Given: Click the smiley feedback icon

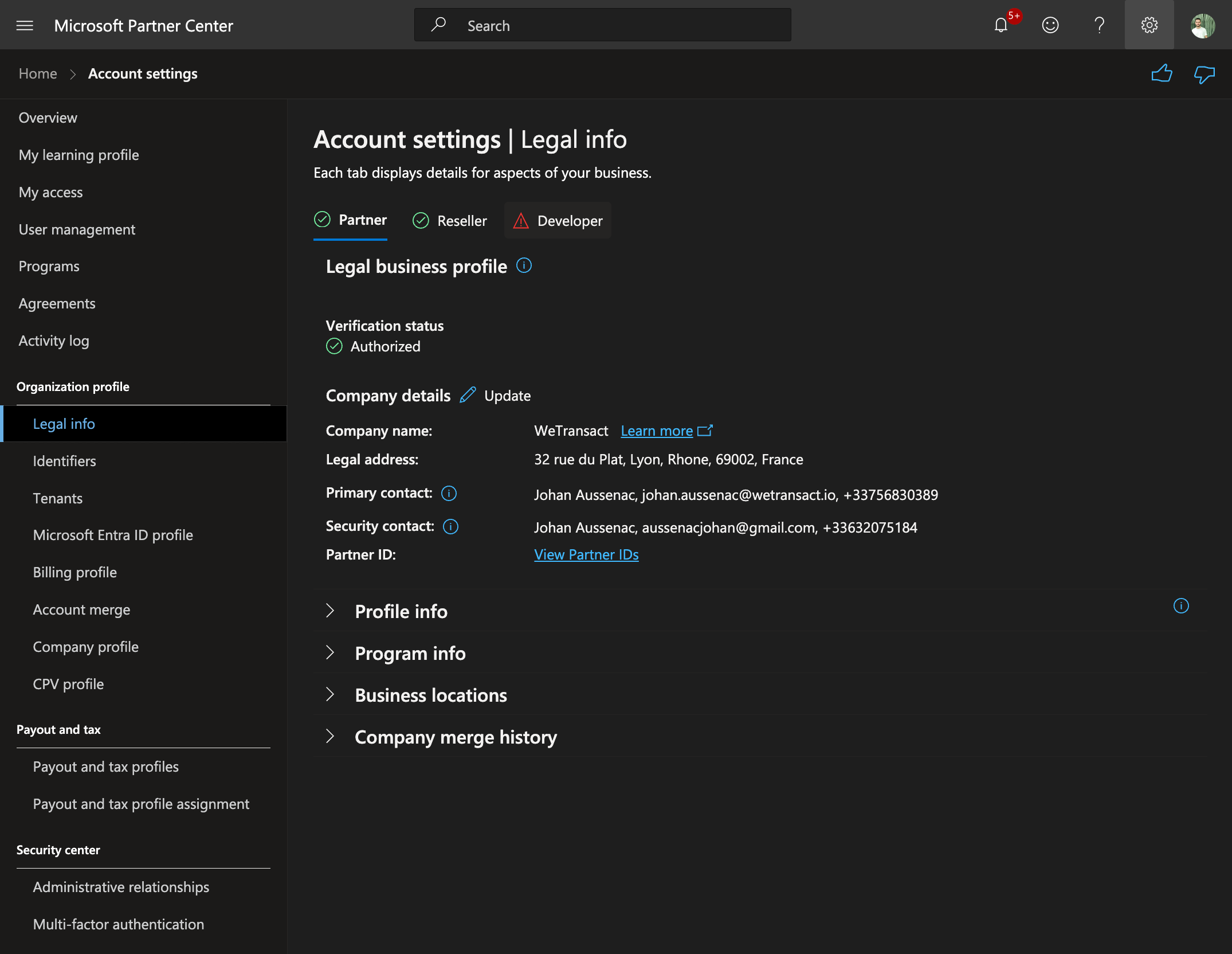Looking at the screenshot, I should point(1050,25).
